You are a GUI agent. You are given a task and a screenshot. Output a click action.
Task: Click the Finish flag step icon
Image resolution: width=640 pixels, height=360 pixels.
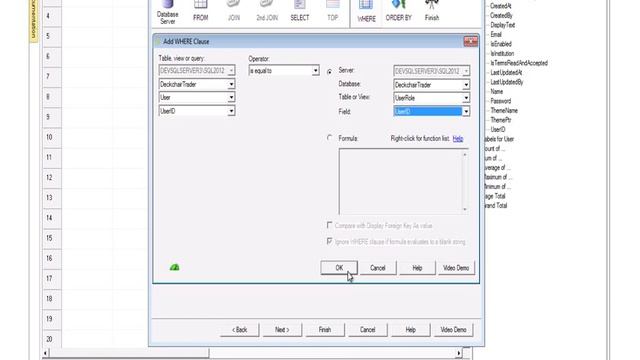[431, 11]
